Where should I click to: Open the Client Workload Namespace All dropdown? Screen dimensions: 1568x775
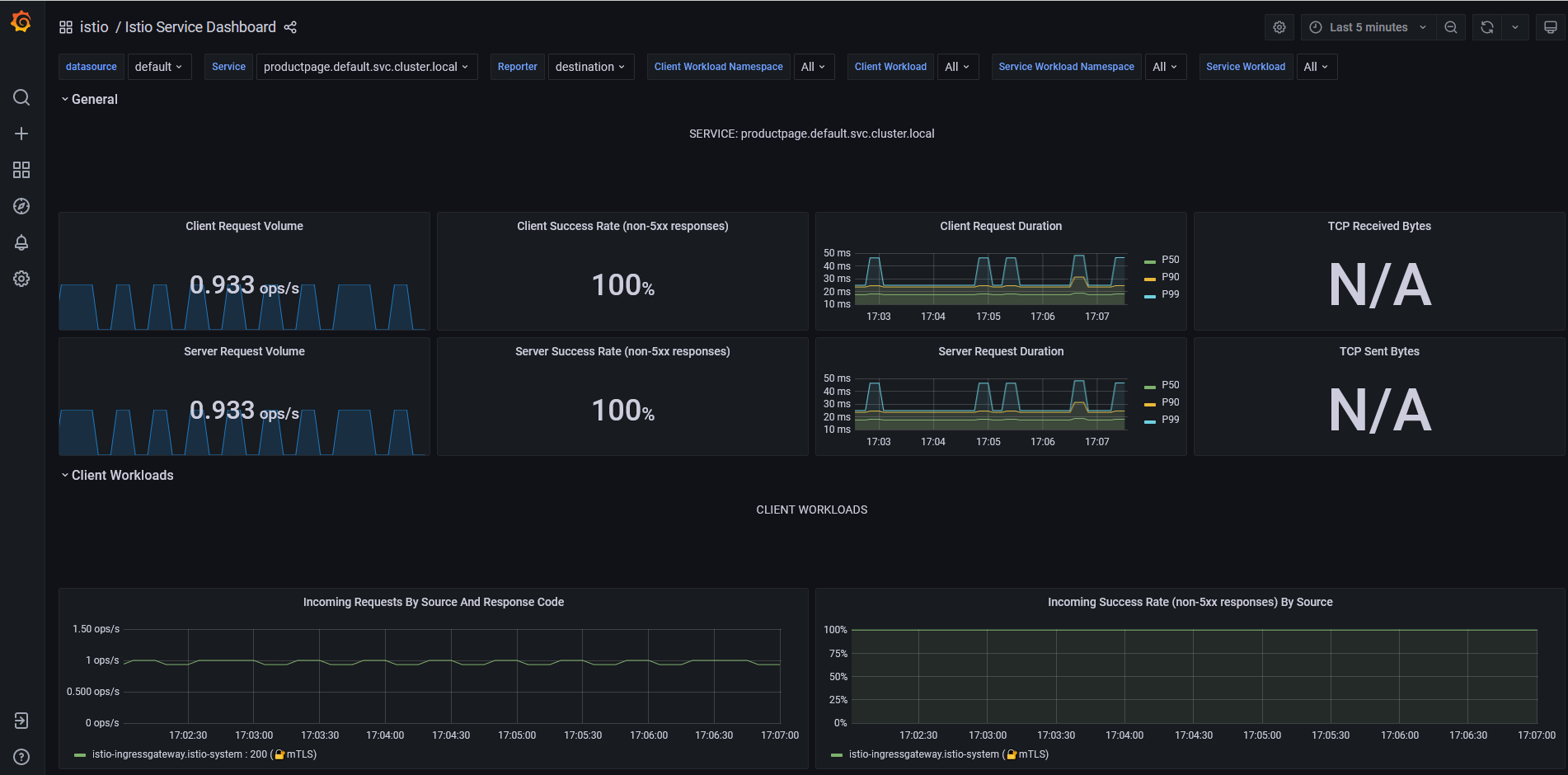815,67
